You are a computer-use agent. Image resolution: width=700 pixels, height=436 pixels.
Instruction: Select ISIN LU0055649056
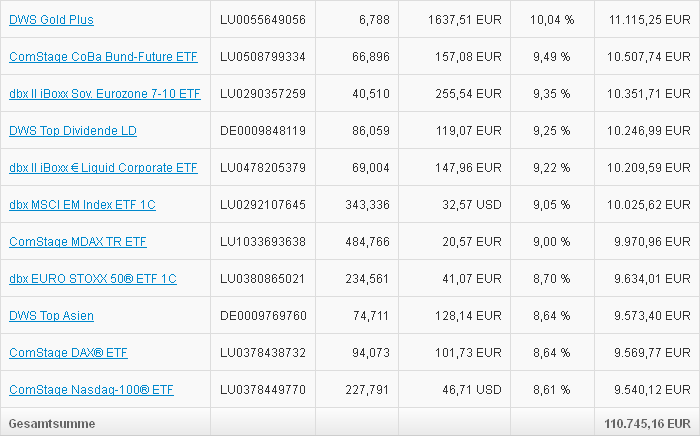[x=263, y=20]
